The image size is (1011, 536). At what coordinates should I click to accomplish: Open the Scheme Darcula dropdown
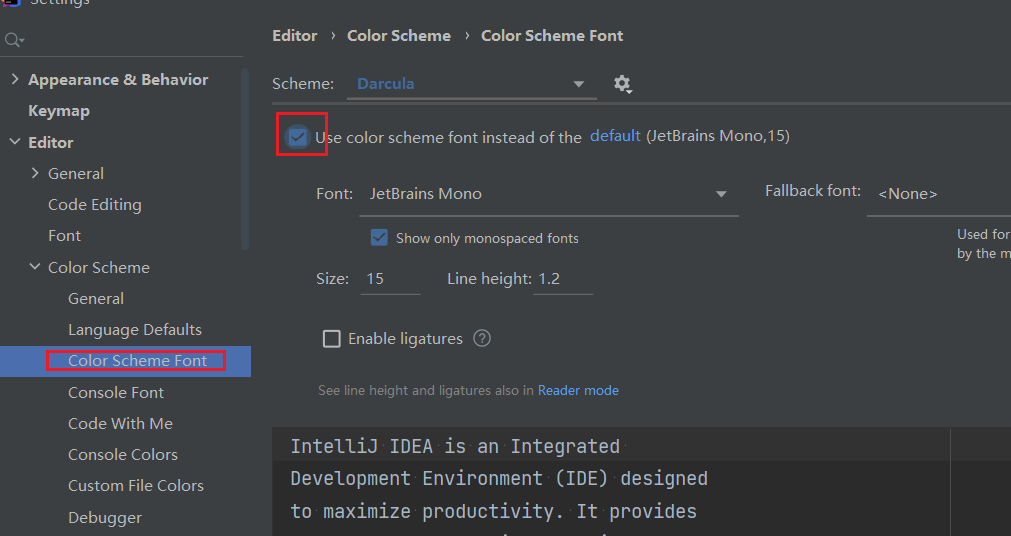471,84
